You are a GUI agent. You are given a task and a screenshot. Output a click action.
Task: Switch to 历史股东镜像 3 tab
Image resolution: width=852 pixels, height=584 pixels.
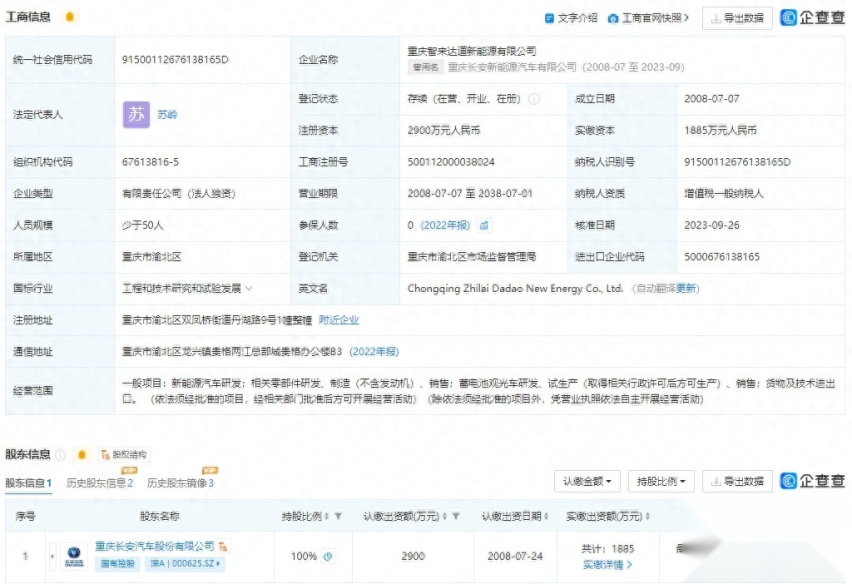180,483
